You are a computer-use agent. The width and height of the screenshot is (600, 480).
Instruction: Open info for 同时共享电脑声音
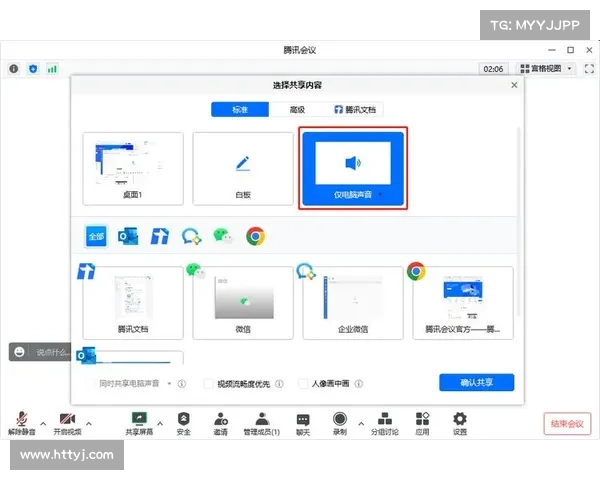pyautogui.click(x=182, y=384)
